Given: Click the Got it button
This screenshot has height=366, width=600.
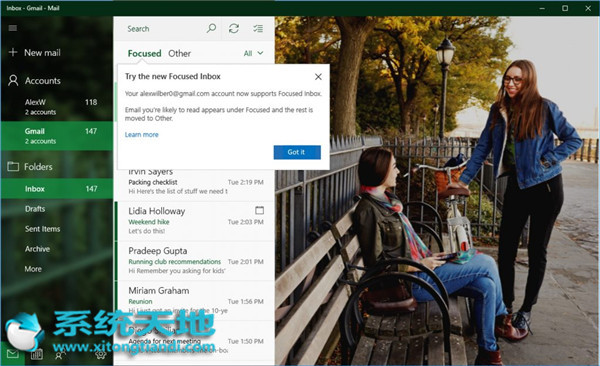Looking at the screenshot, I should [297, 152].
